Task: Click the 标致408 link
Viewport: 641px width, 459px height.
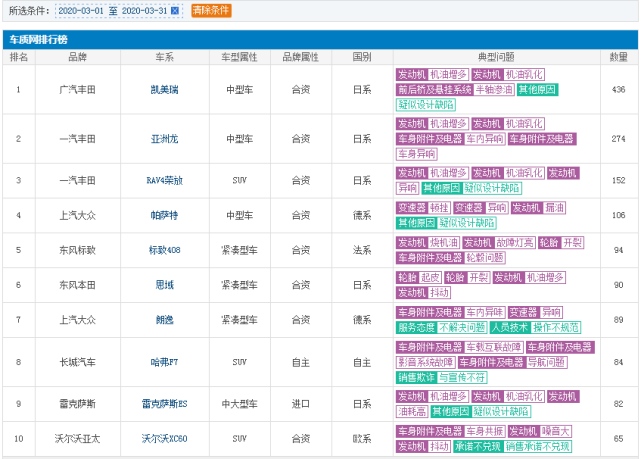Action: click(165, 250)
